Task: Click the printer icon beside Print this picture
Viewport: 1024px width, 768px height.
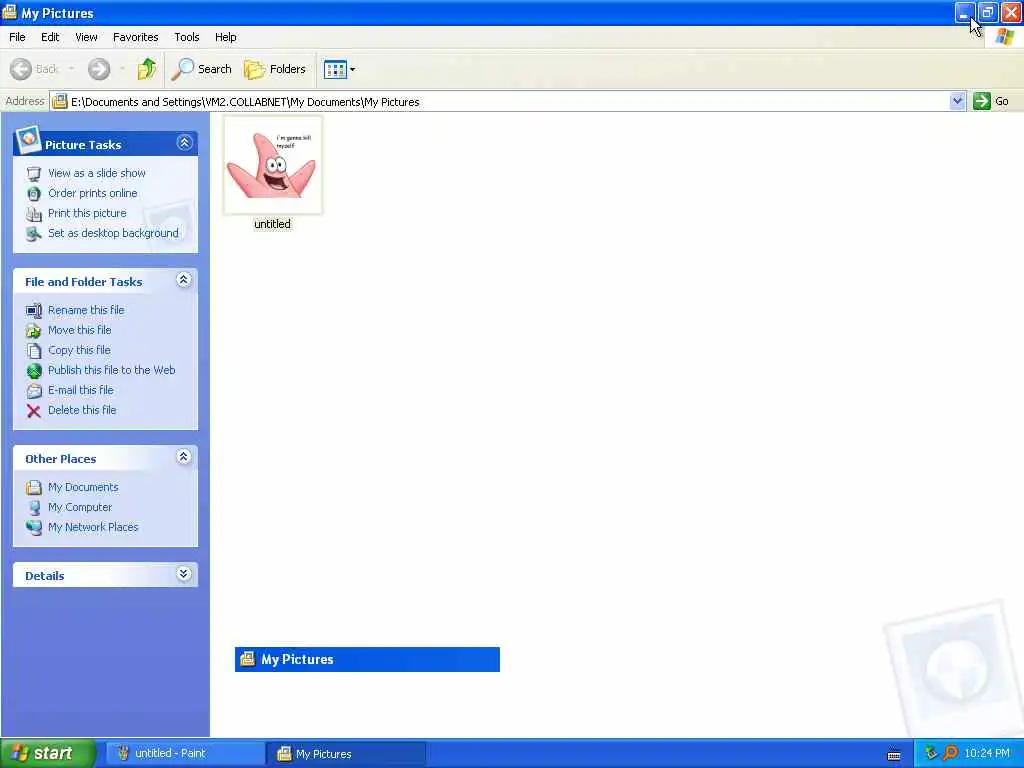Action: click(34, 214)
